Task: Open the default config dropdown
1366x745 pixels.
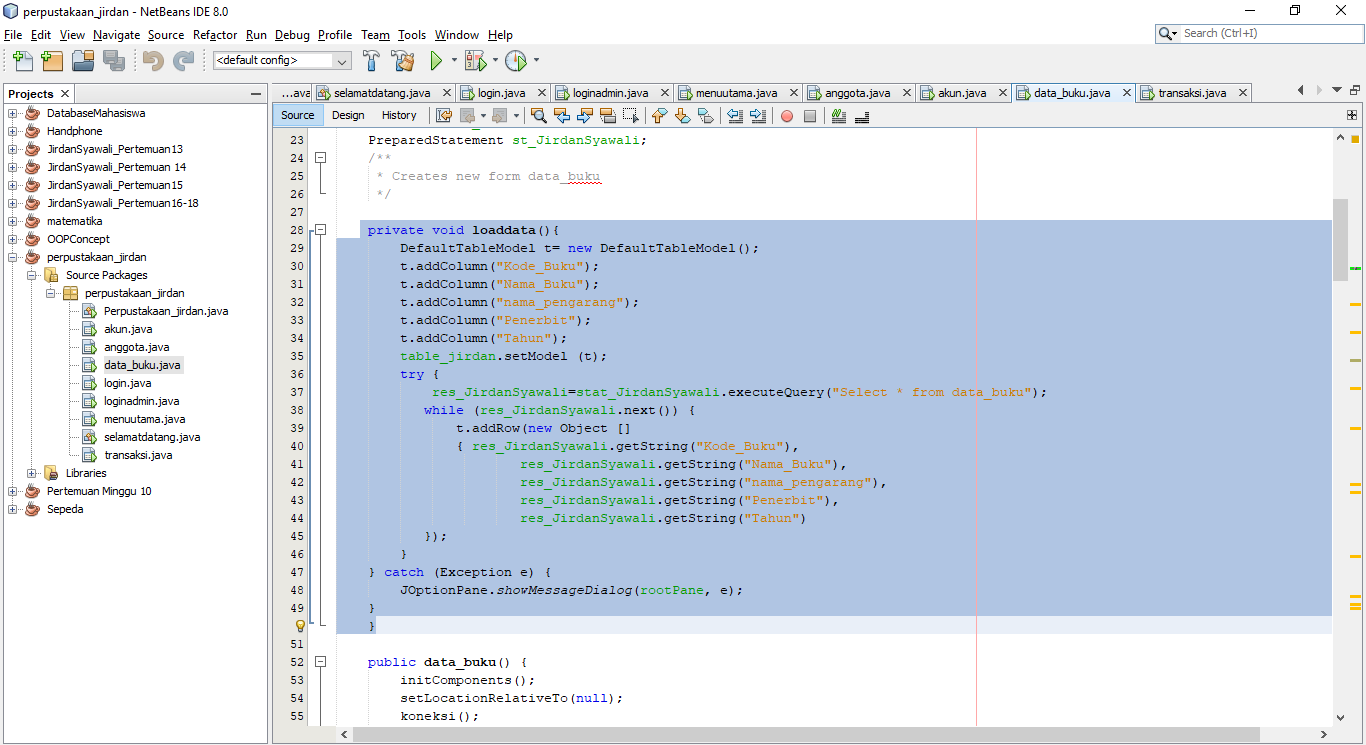Action: 340,61
